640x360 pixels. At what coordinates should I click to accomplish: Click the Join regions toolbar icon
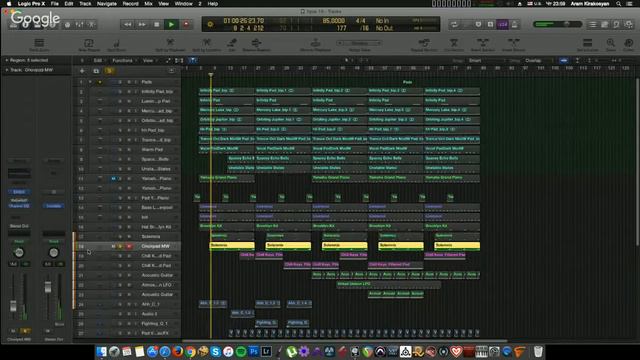tap(232, 44)
